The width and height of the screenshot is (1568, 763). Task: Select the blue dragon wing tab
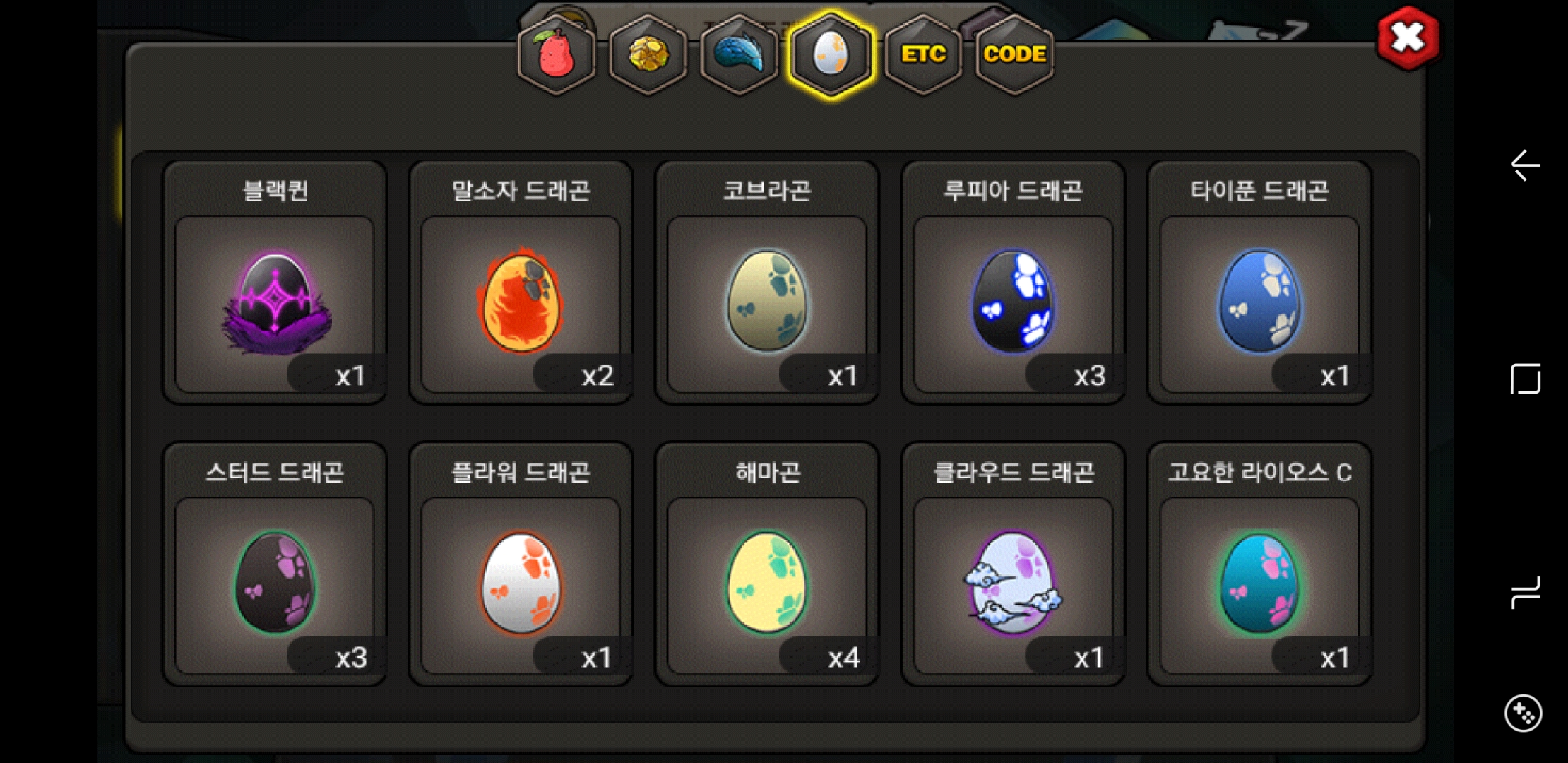point(739,54)
